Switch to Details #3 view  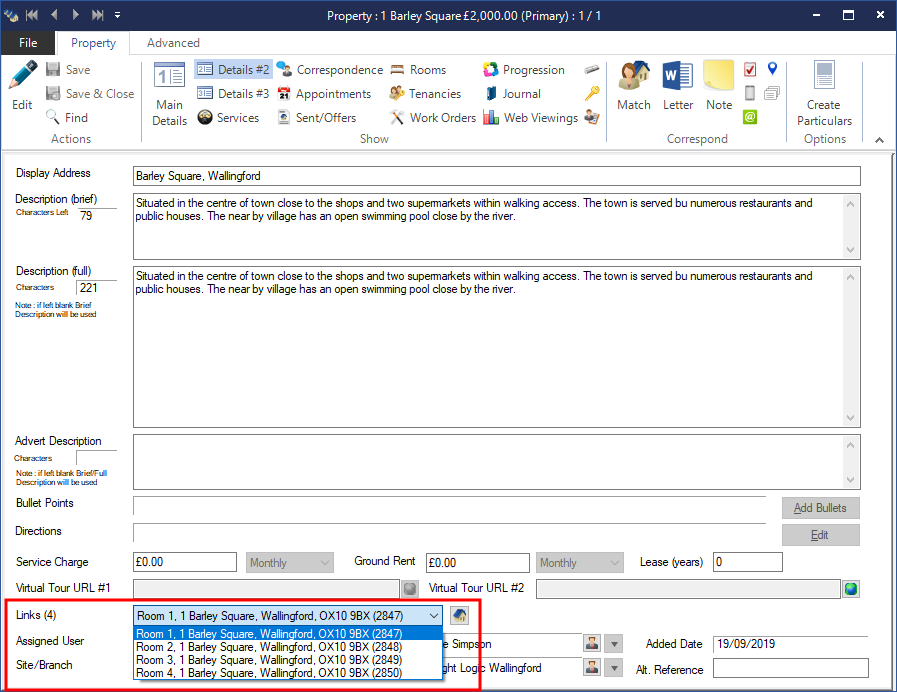pyautogui.click(x=233, y=94)
